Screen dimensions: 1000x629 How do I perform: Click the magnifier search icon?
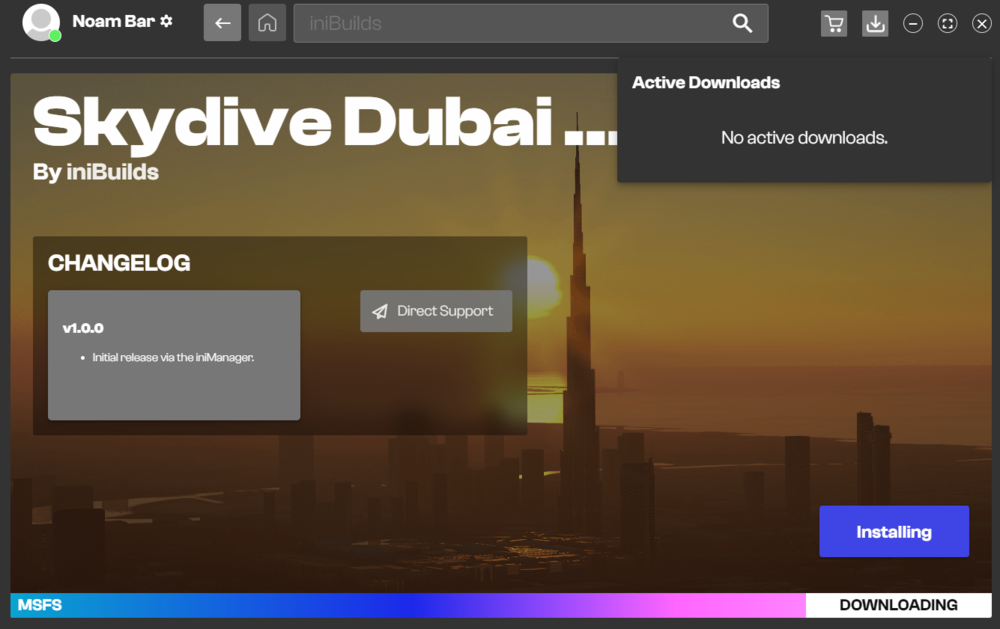pos(742,23)
